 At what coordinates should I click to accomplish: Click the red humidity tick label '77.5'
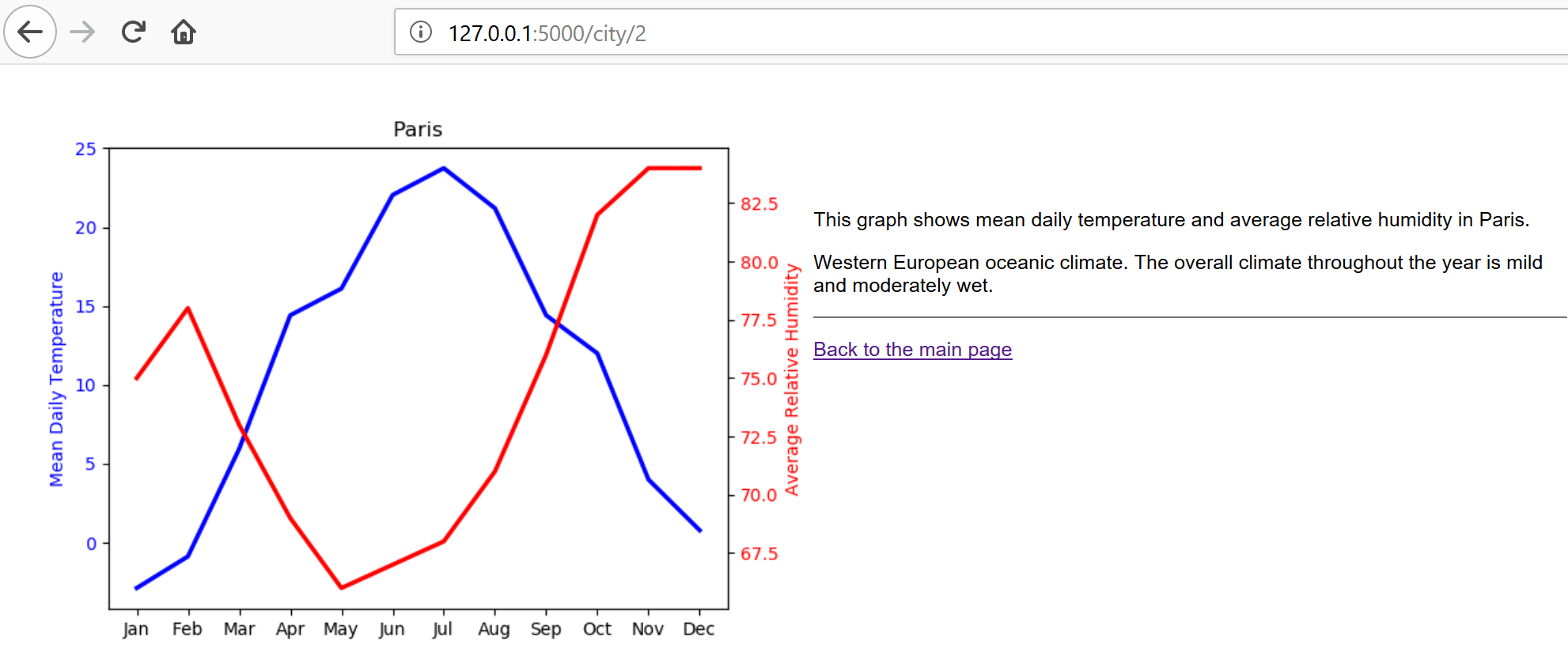[759, 320]
